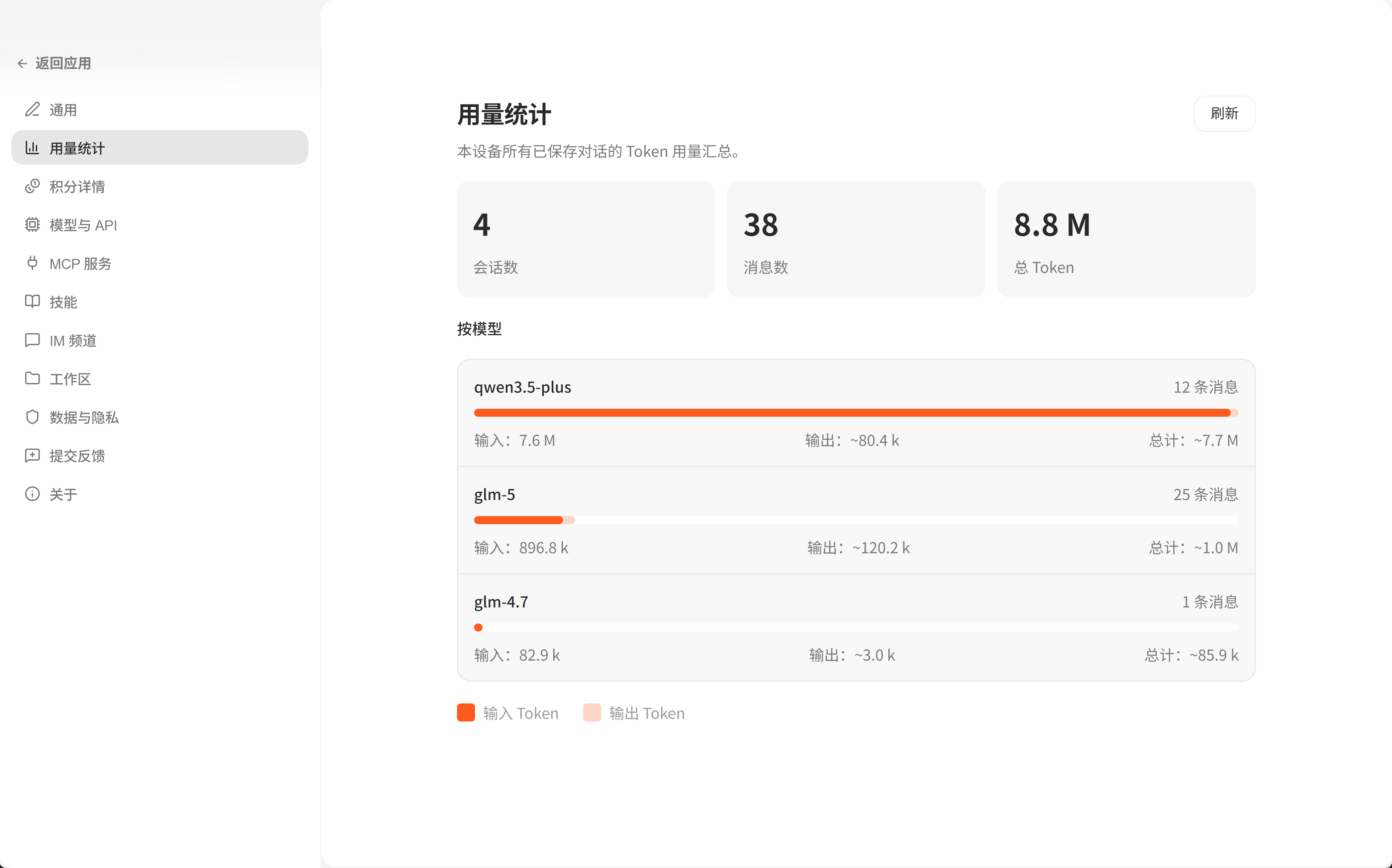
Task: Click the pencil icon for 通用
Action: click(32, 110)
